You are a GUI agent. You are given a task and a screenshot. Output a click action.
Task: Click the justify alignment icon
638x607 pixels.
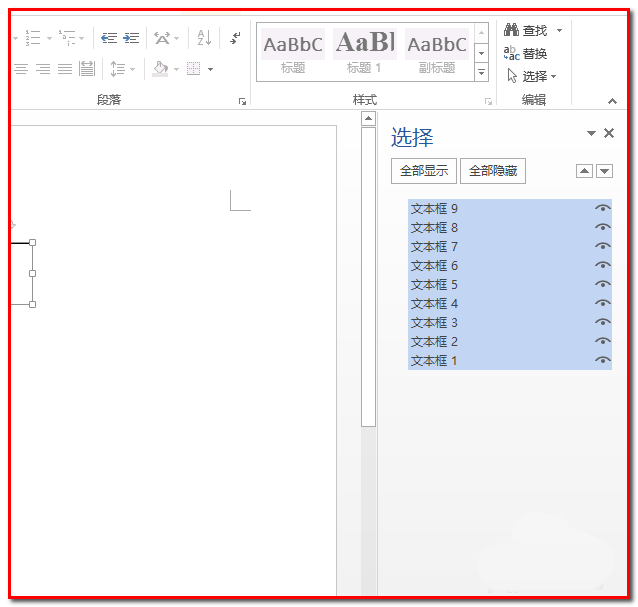(65, 69)
